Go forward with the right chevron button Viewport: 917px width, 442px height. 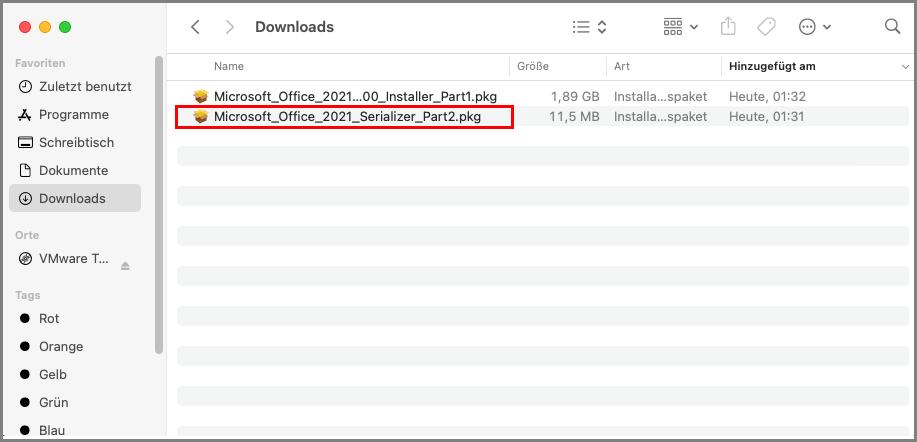coord(230,27)
